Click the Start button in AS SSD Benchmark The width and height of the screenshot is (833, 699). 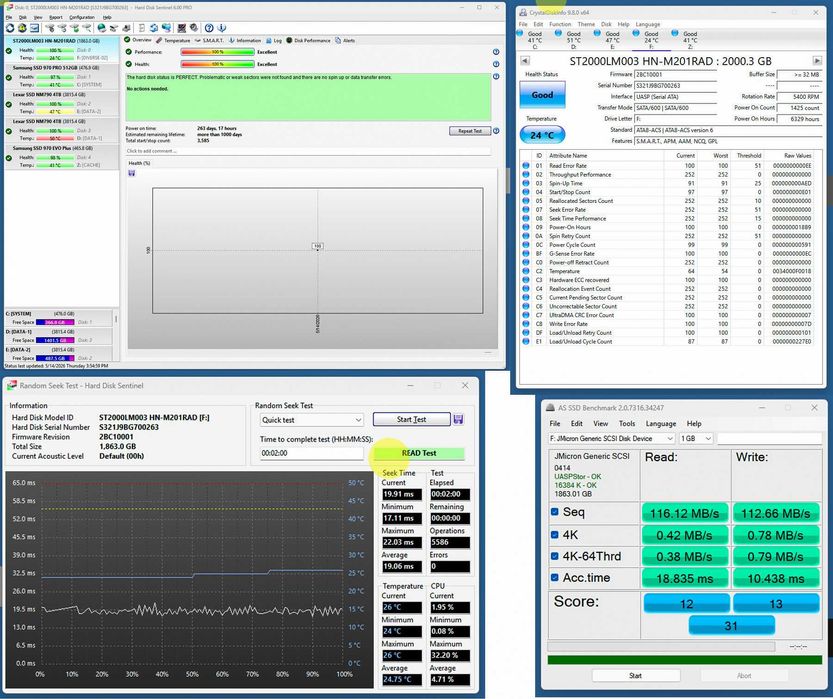click(635, 676)
